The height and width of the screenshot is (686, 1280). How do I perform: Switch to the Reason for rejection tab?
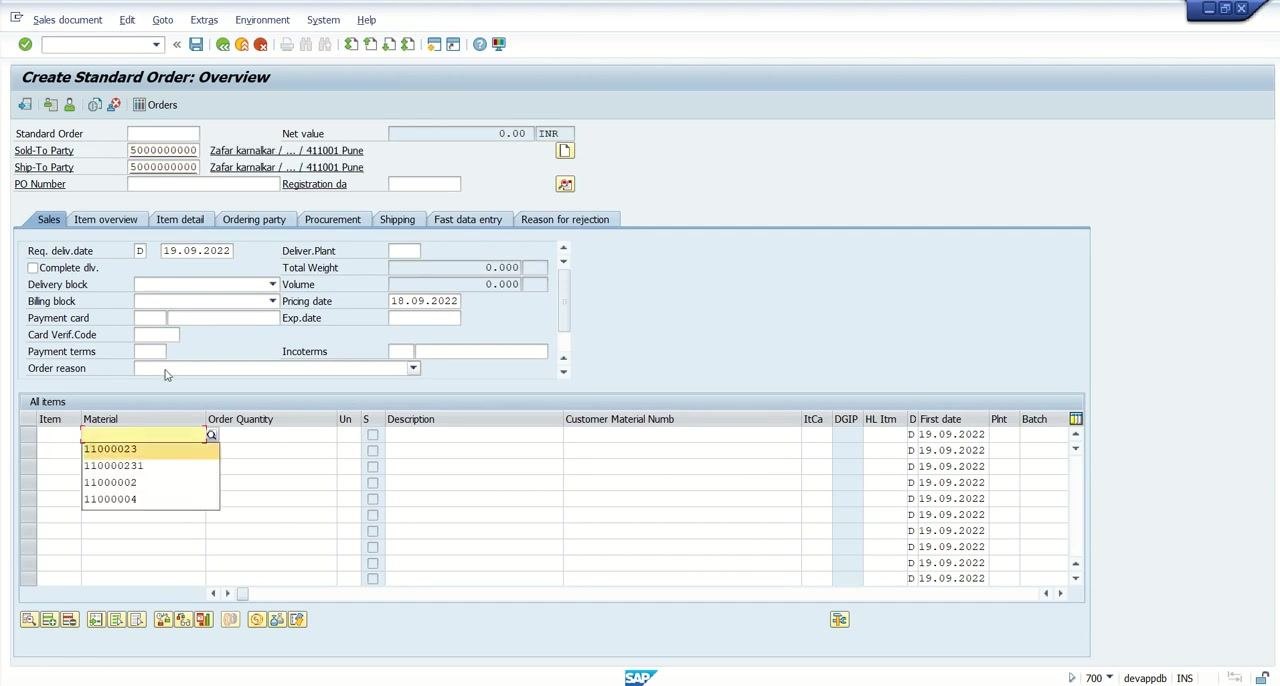pyautogui.click(x=565, y=219)
